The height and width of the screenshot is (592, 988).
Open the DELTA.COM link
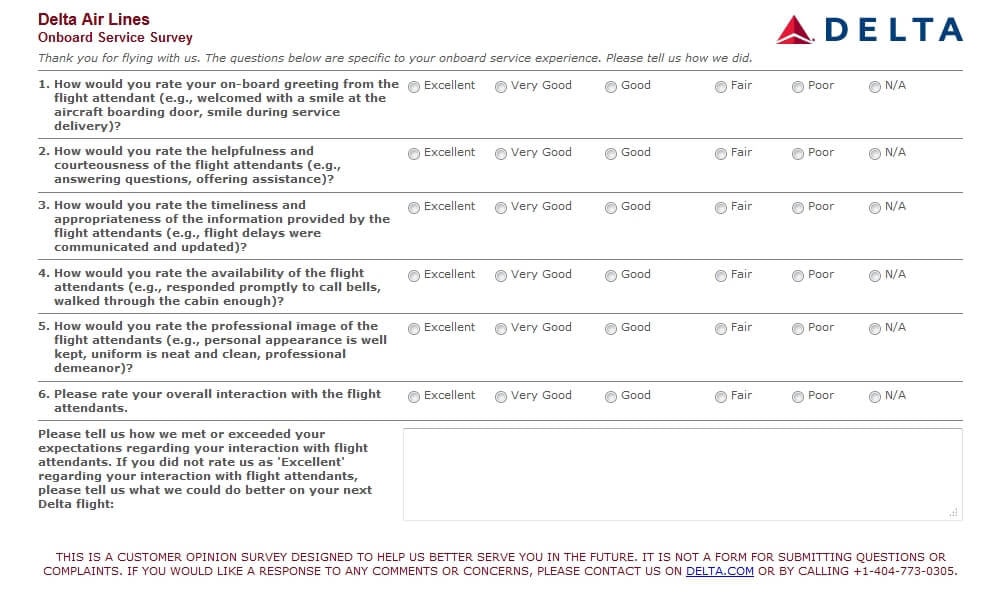pos(720,571)
